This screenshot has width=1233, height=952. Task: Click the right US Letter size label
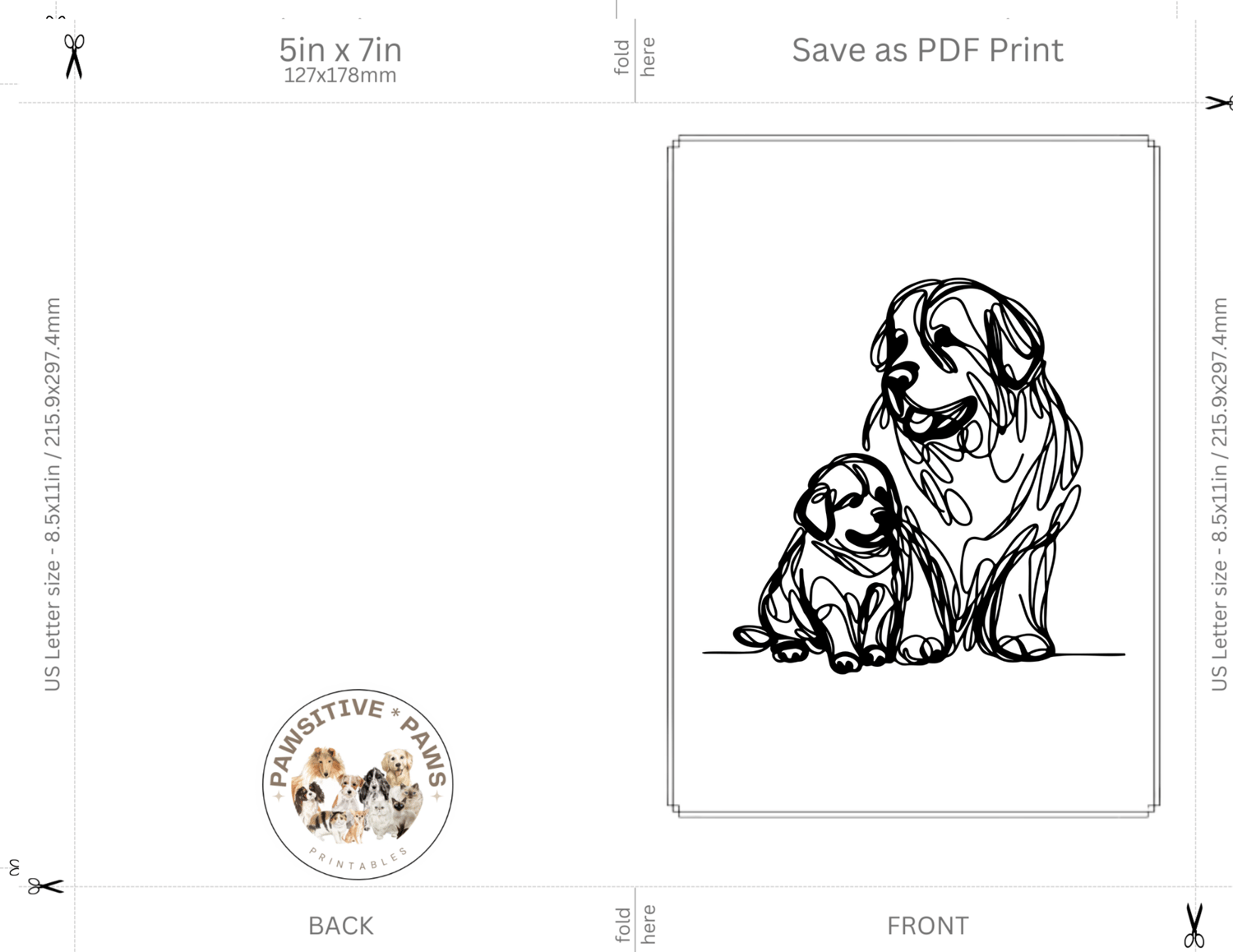coord(1219,494)
